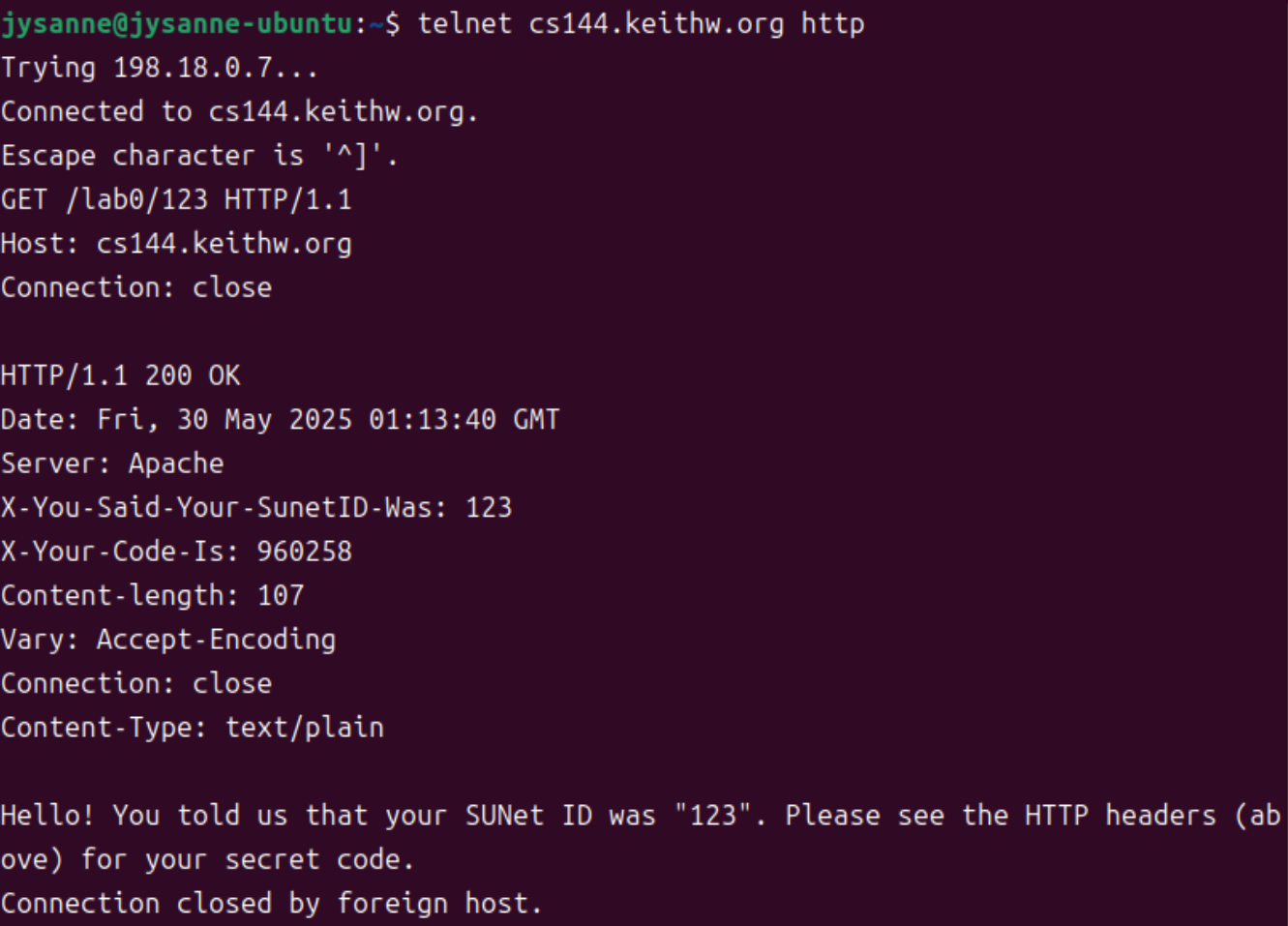Click the GET /lab0/123 HTTP/1.1 request line
This screenshot has height=926, width=1288.
pyautogui.click(x=176, y=199)
